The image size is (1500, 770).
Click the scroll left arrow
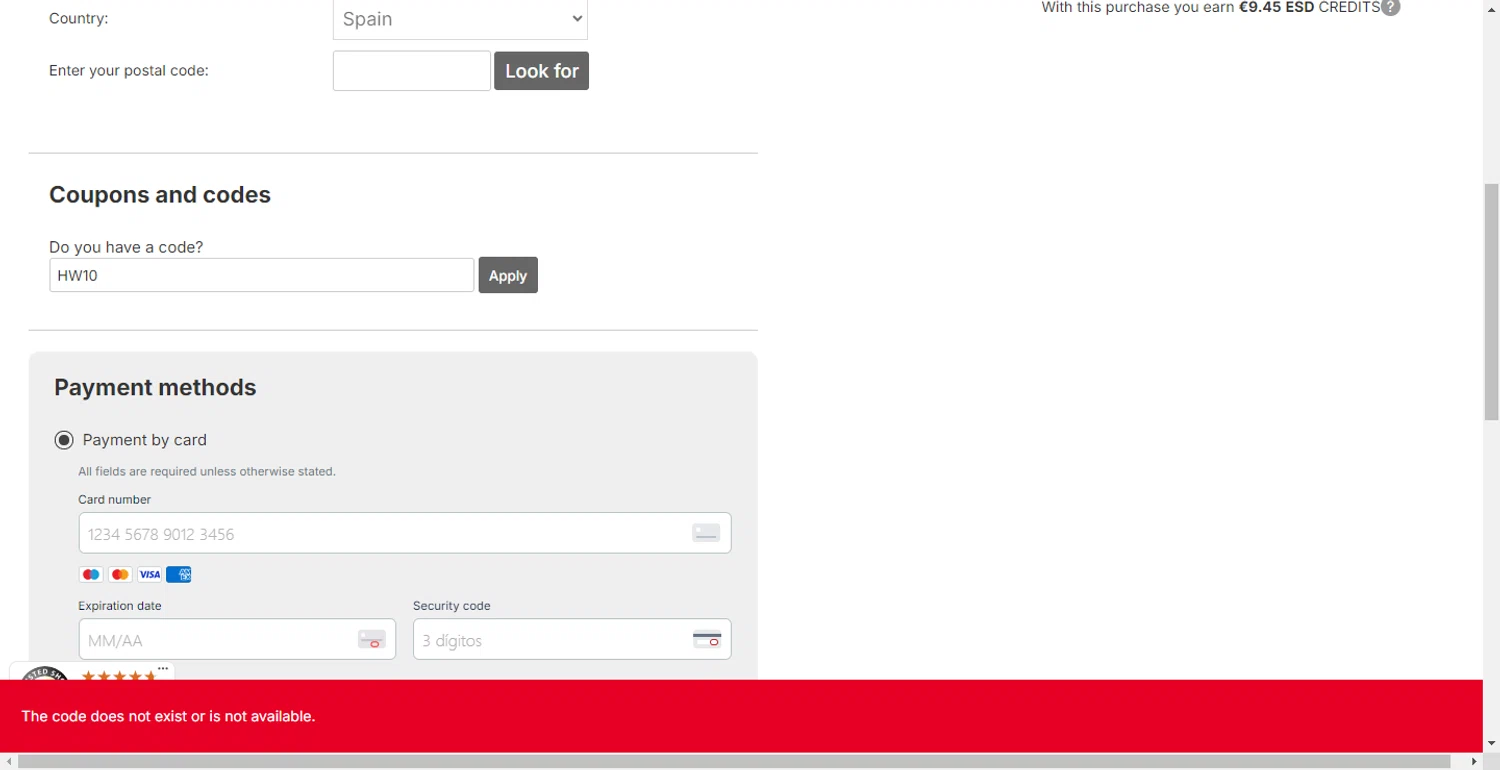tap(8, 761)
